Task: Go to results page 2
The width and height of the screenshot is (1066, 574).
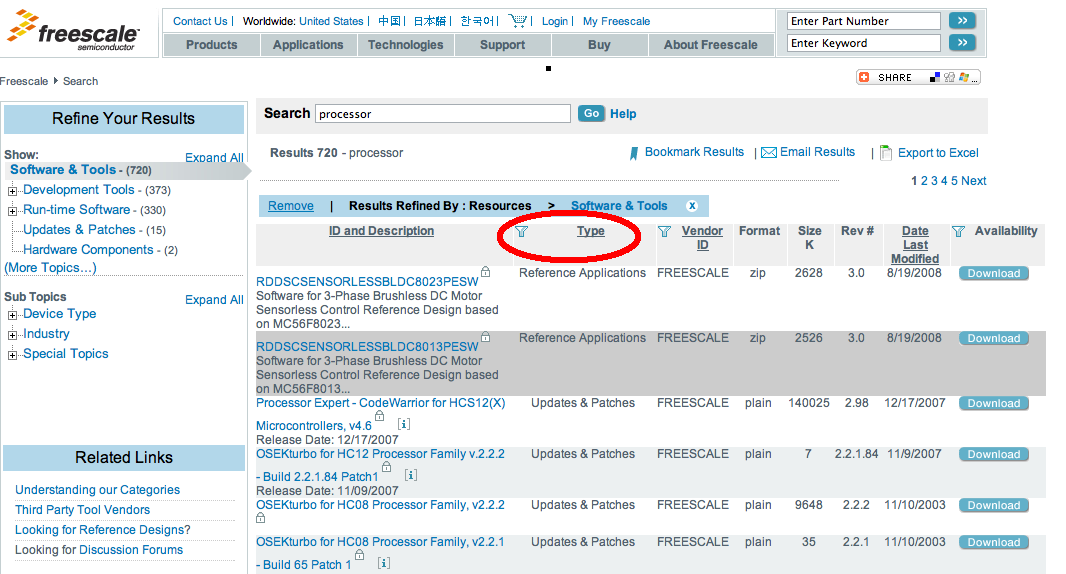Action: tap(924, 181)
